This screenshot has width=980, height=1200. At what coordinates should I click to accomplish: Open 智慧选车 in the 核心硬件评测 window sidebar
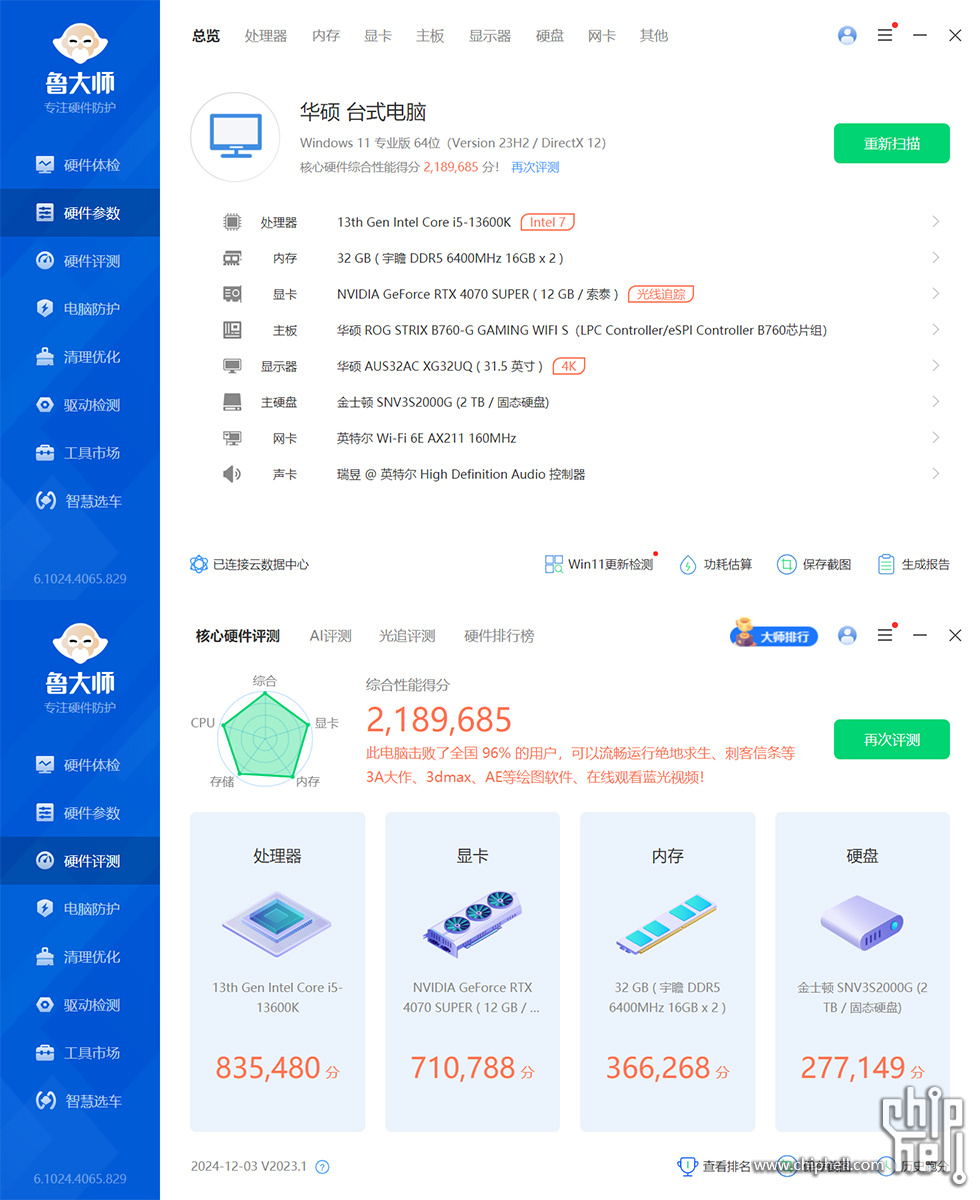tap(80, 1101)
